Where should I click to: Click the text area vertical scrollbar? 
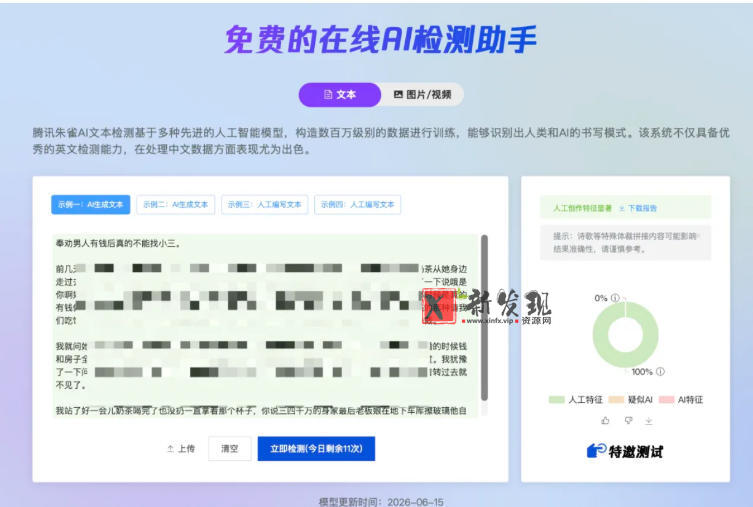point(484,317)
